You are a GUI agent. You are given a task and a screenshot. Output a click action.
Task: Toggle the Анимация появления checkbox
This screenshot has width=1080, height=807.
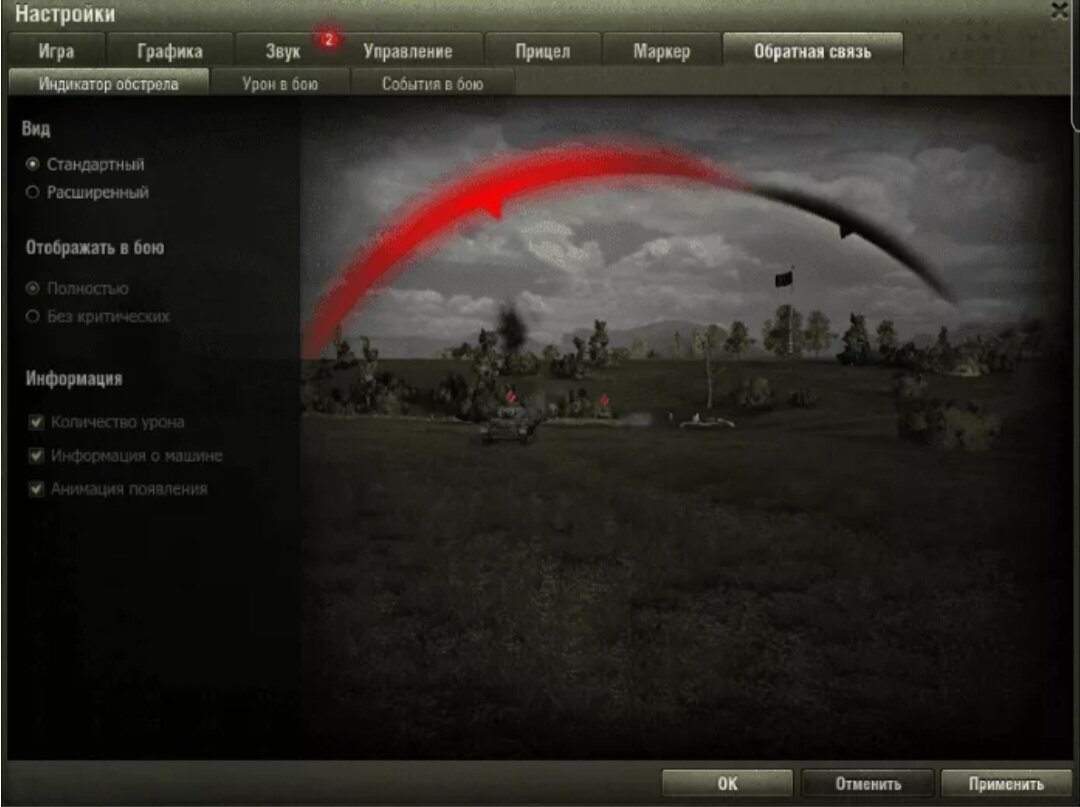point(37,489)
